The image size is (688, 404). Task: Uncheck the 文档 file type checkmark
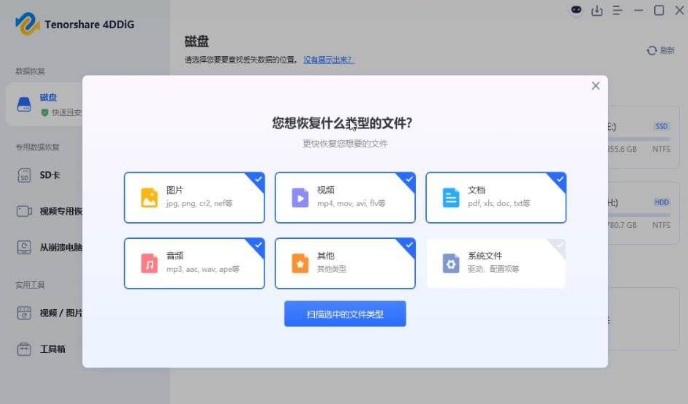click(559, 179)
